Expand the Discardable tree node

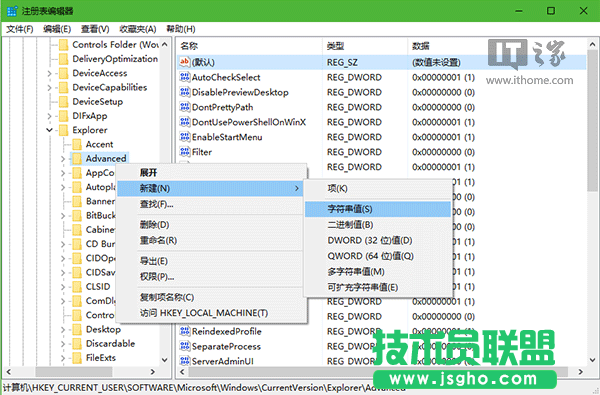tap(63, 344)
